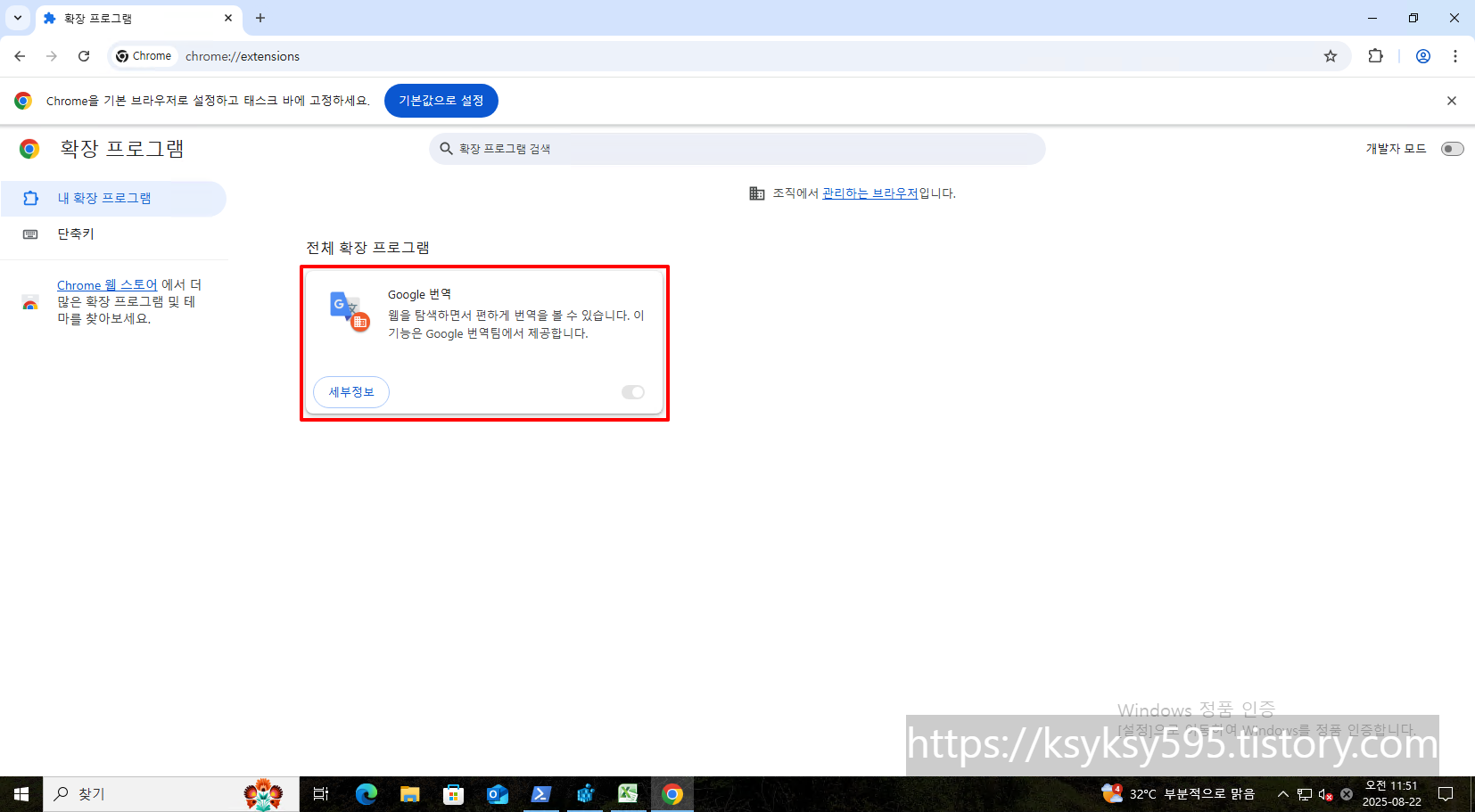The width and height of the screenshot is (1475, 812).
Task: Open the Chrome profile icon
Action: tap(1423, 56)
